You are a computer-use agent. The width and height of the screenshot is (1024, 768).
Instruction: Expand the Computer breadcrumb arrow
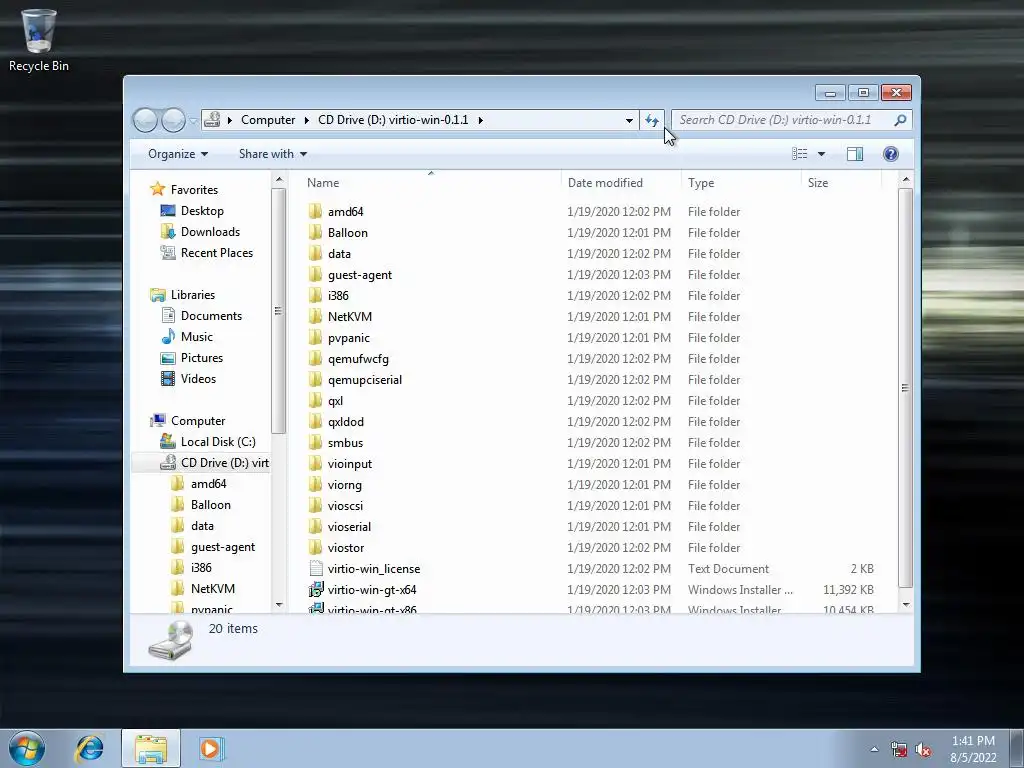[x=306, y=120]
